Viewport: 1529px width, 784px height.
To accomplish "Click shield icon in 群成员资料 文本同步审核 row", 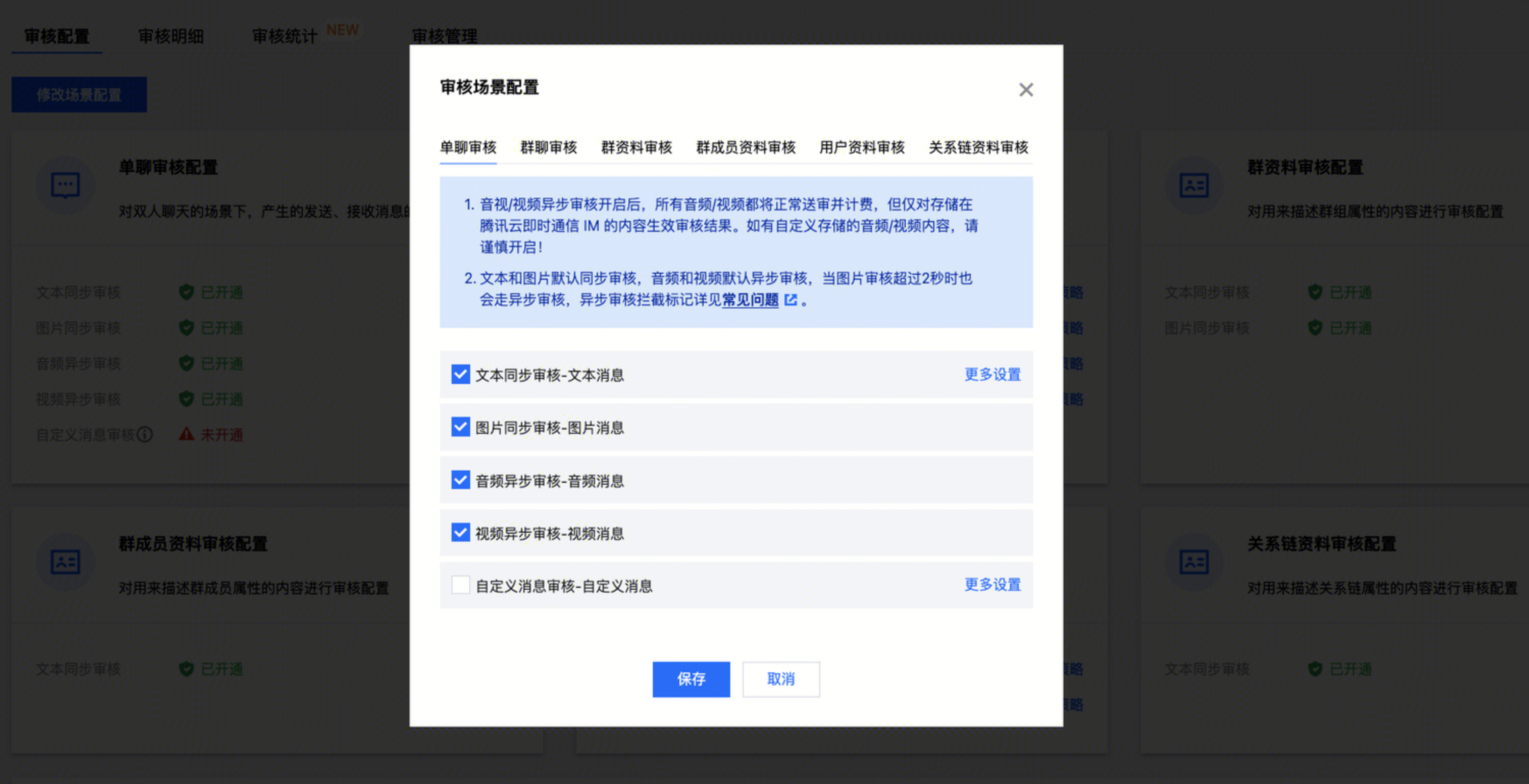I will pos(186,669).
